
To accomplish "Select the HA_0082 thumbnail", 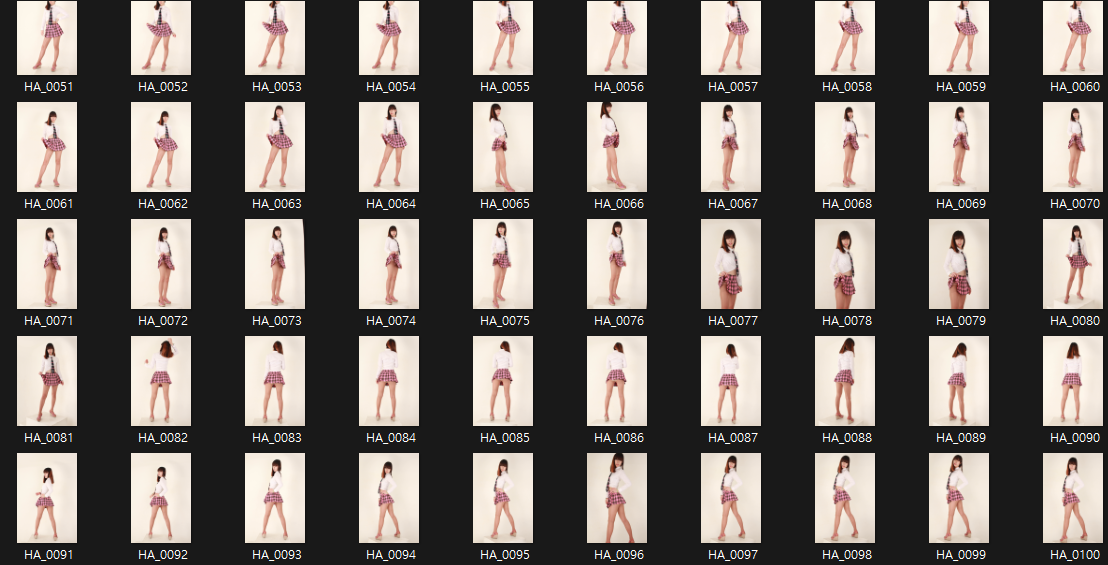I will point(160,381).
